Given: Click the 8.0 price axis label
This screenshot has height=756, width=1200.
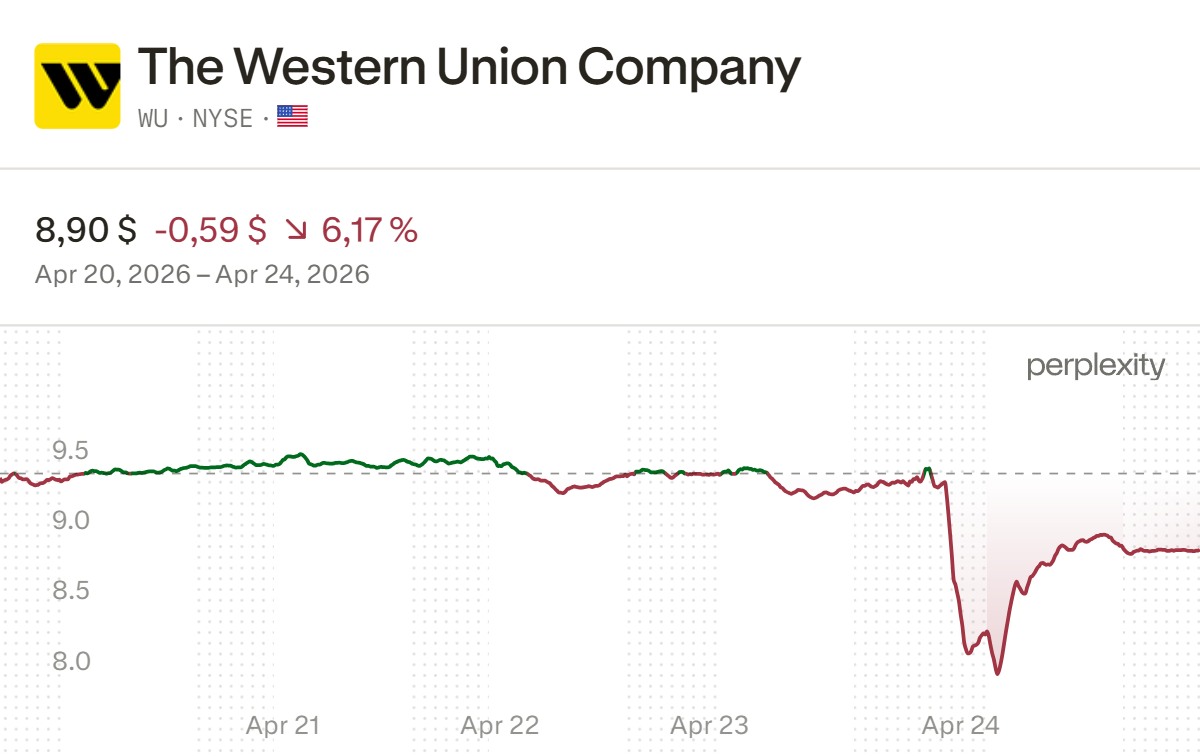Looking at the screenshot, I should click(x=70, y=661).
